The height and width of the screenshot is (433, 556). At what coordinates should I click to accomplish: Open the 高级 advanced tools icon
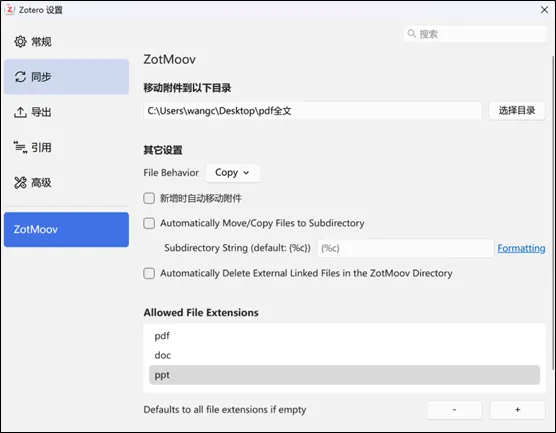tap(20, 183)
